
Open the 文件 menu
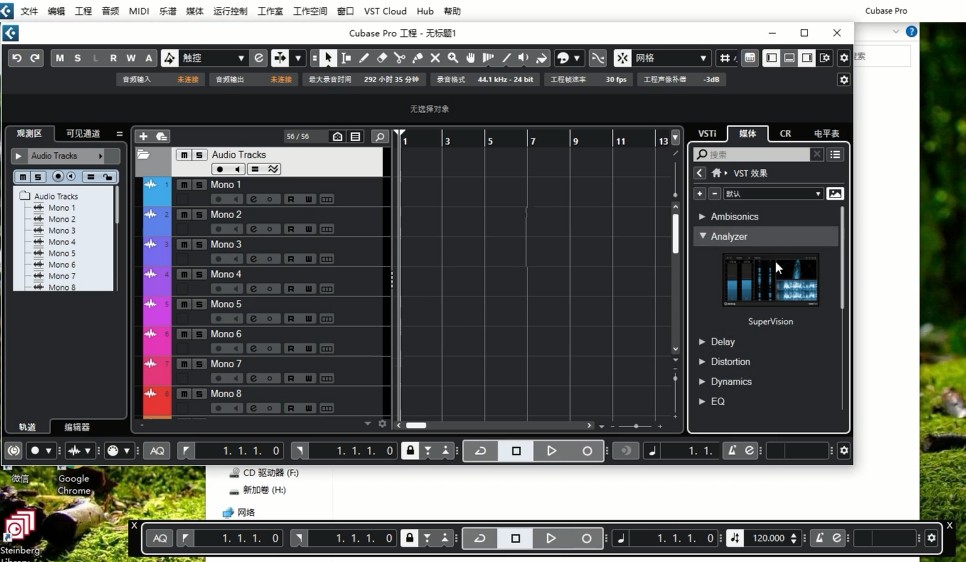pyautogui.click(x=29, y=11)
